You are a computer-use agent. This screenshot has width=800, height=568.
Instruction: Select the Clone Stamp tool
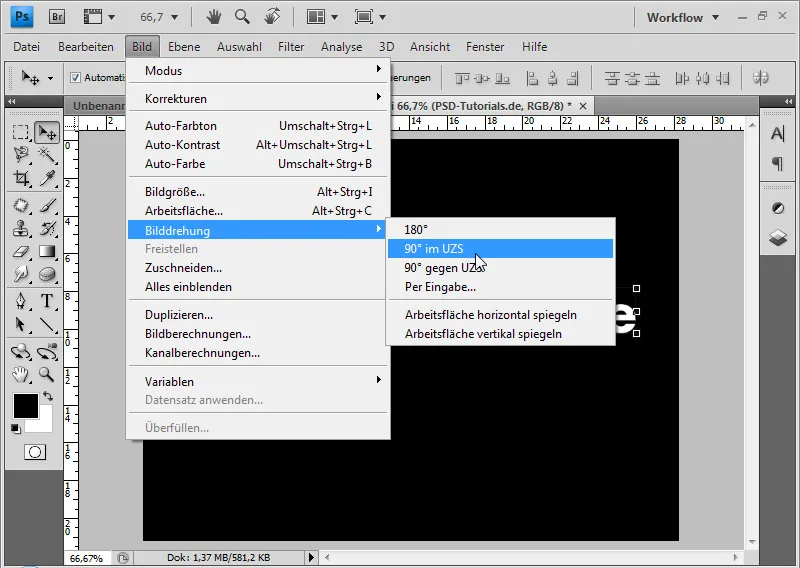(21, 229)
